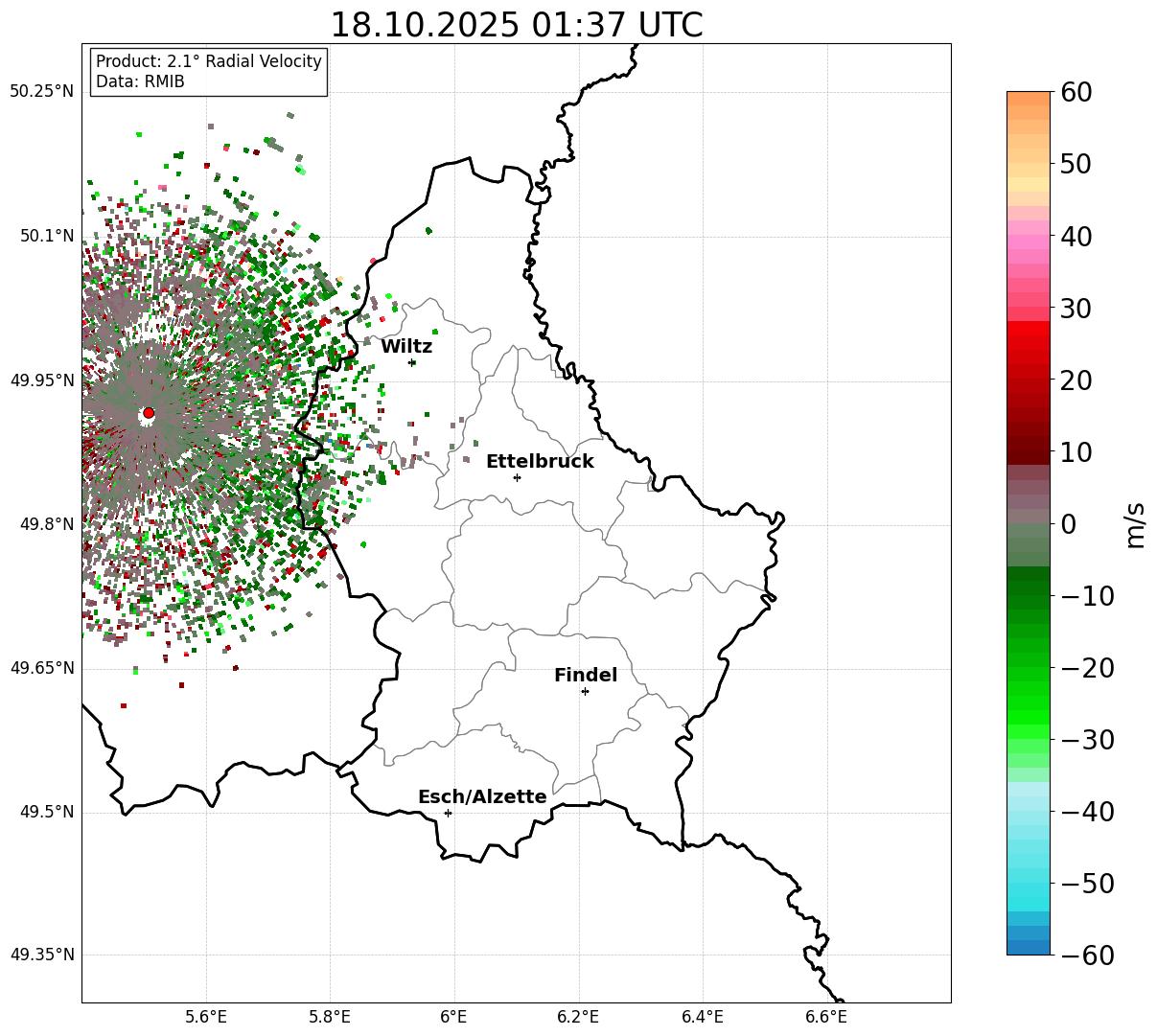Click the plot title 18.10.2025 01:37 UTC
The height and width of the screenshot is (1036, 1157).
516,25
